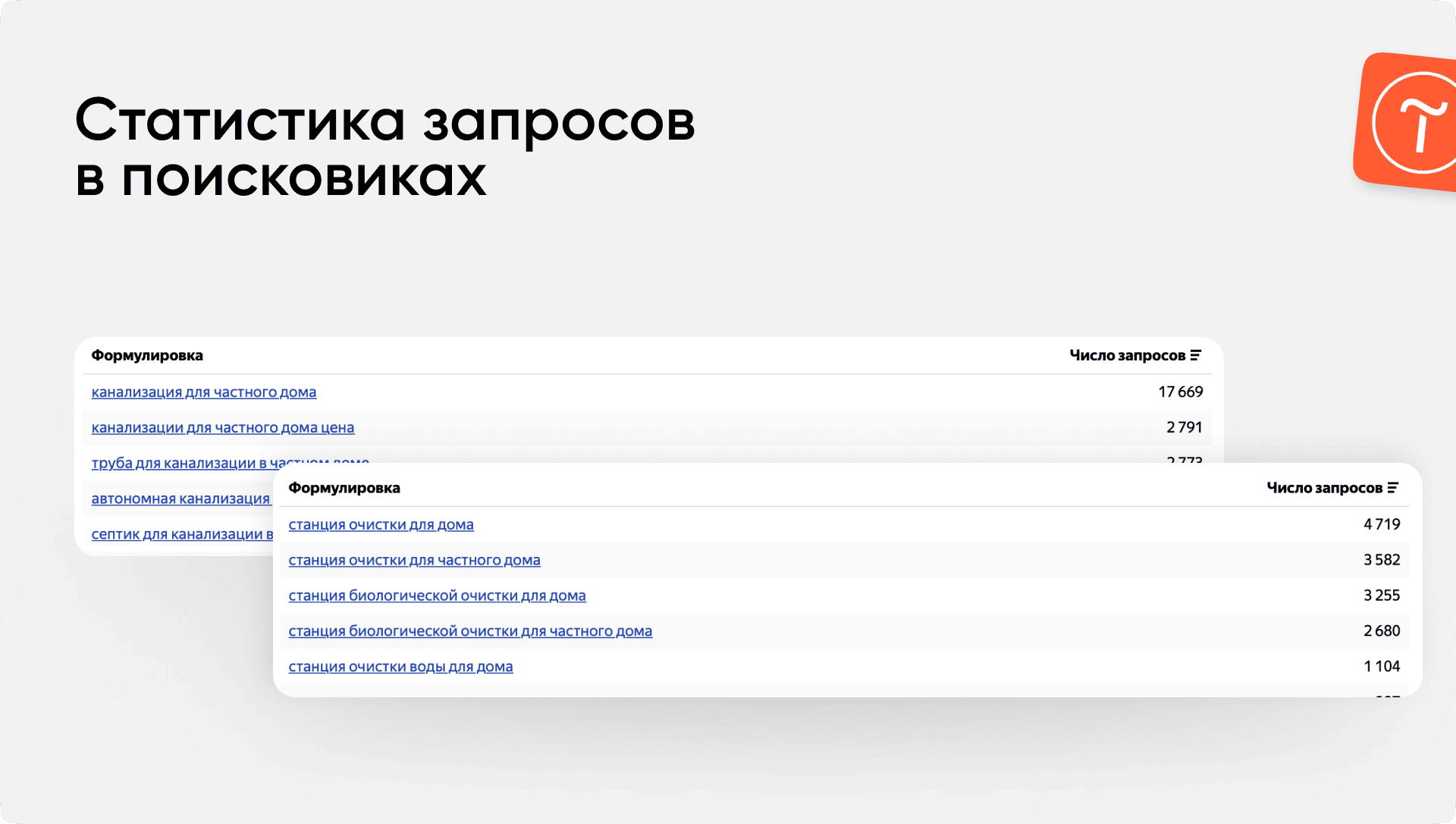This screenshot has width=1456, height=824.
Task: Click the 'септик для канализации' link
Action: coord(182,534)
